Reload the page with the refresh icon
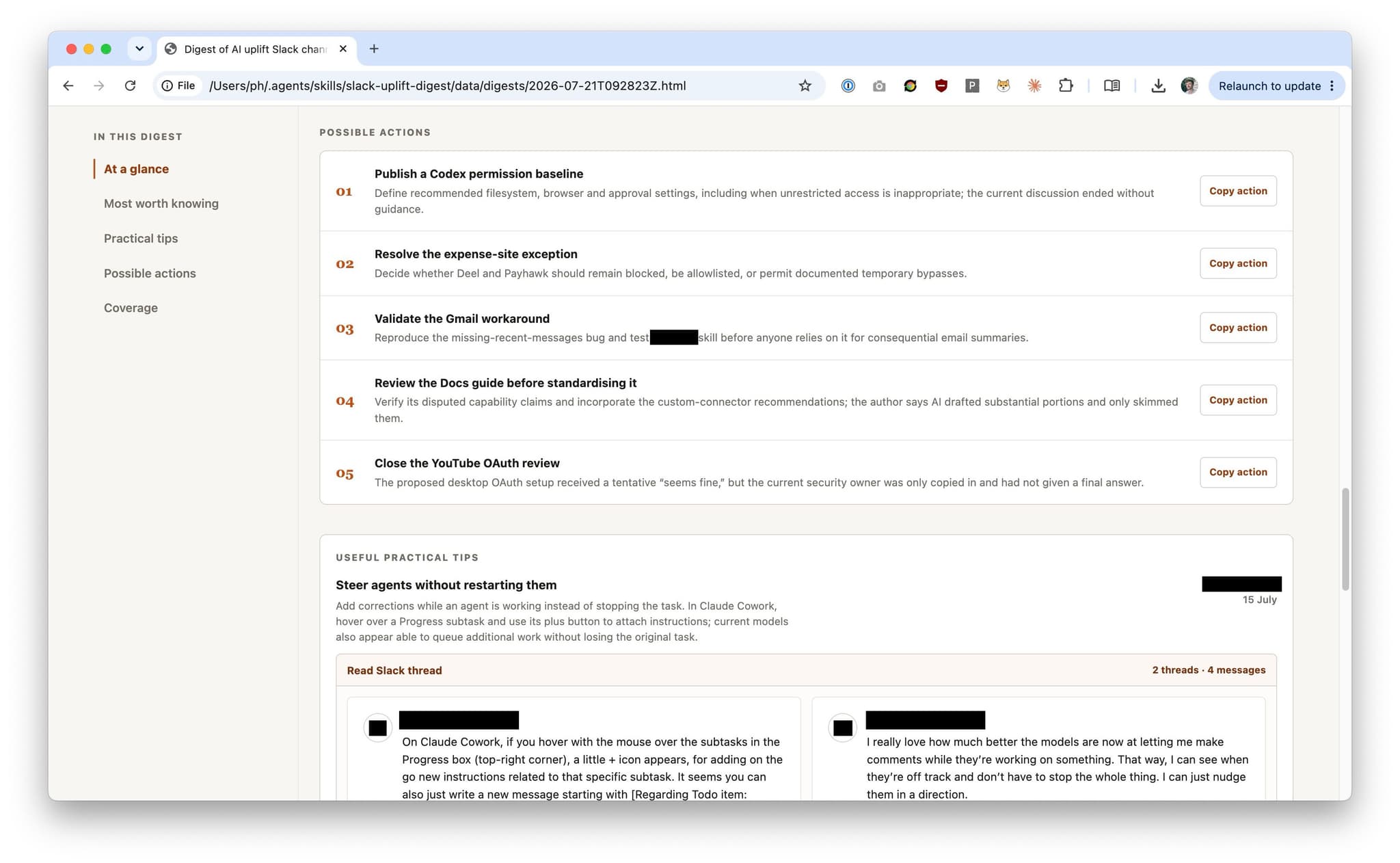Image resolution: width=1400 pixels, height=863 pixels. (x=130, y=85)
